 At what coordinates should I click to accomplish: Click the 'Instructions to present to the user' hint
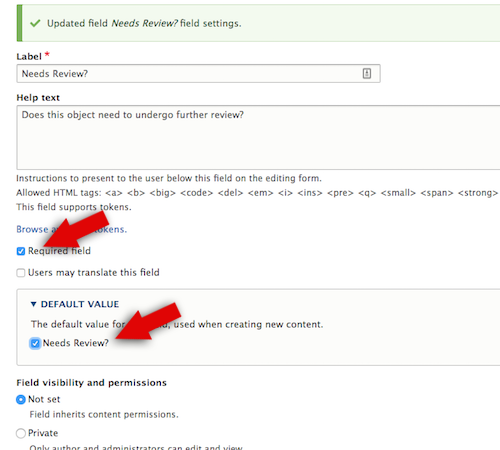169,178
